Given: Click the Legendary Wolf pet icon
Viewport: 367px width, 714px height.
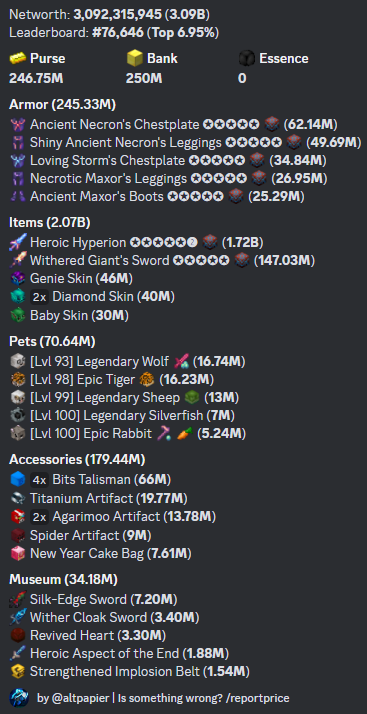Looking at the screenshot, I should click(x=18, y=362).
